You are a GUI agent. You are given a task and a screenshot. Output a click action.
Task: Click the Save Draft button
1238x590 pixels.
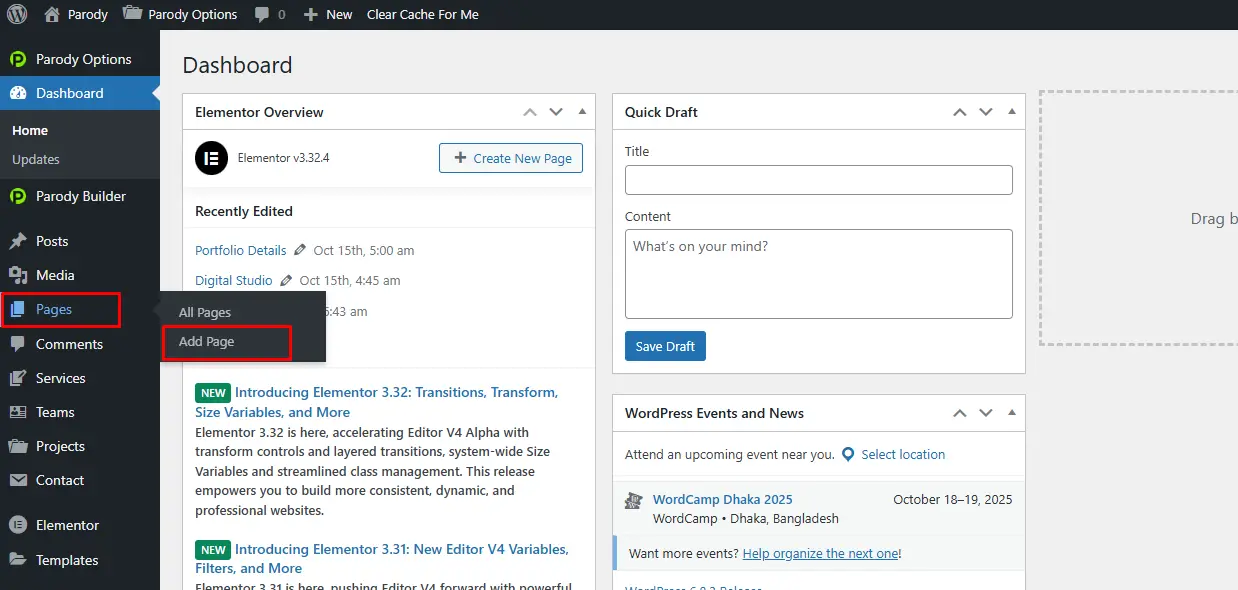tap(665, 346)
